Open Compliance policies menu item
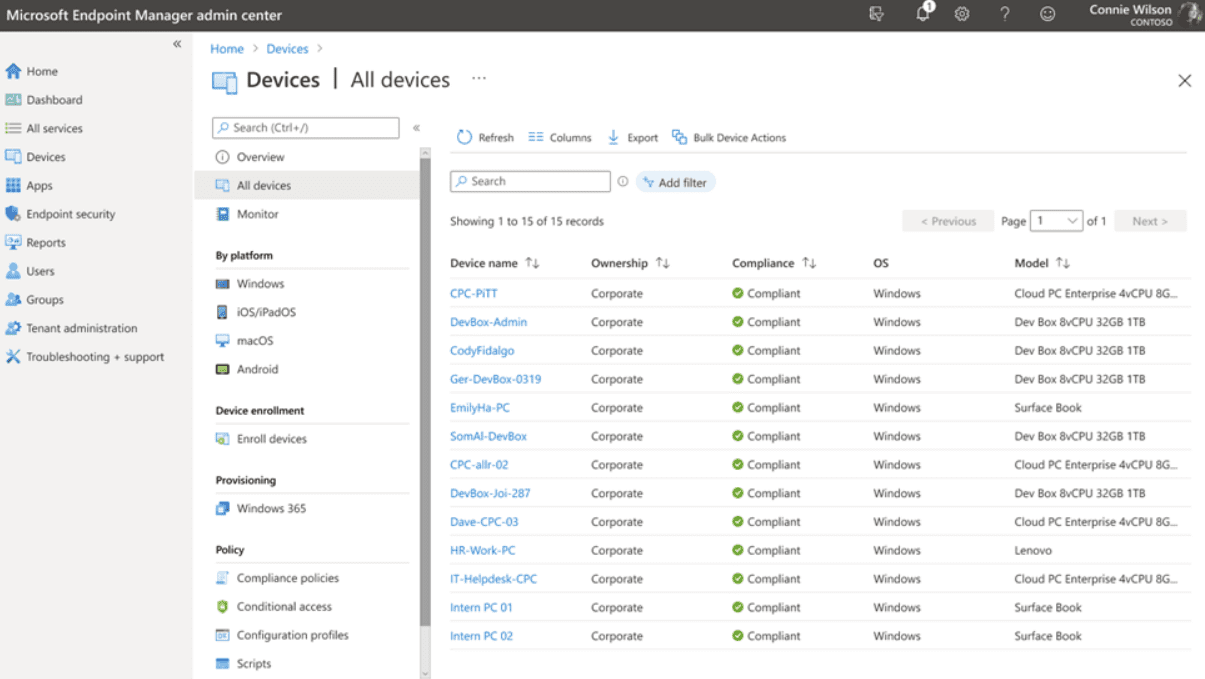The width and height of the screenshot is (1205, 679). point(287,578)
